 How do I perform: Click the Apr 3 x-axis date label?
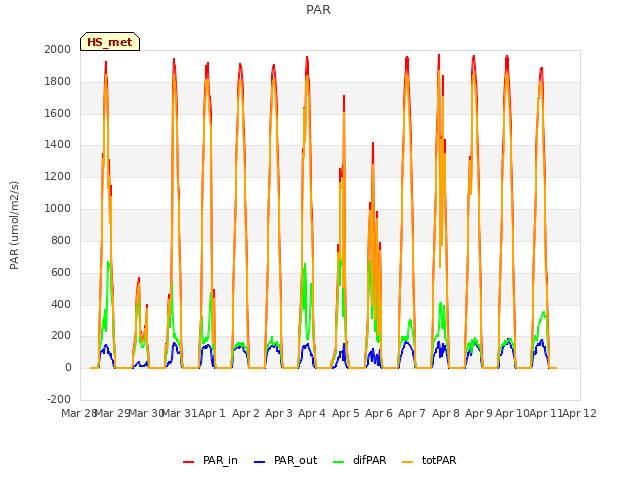(279, 413)
